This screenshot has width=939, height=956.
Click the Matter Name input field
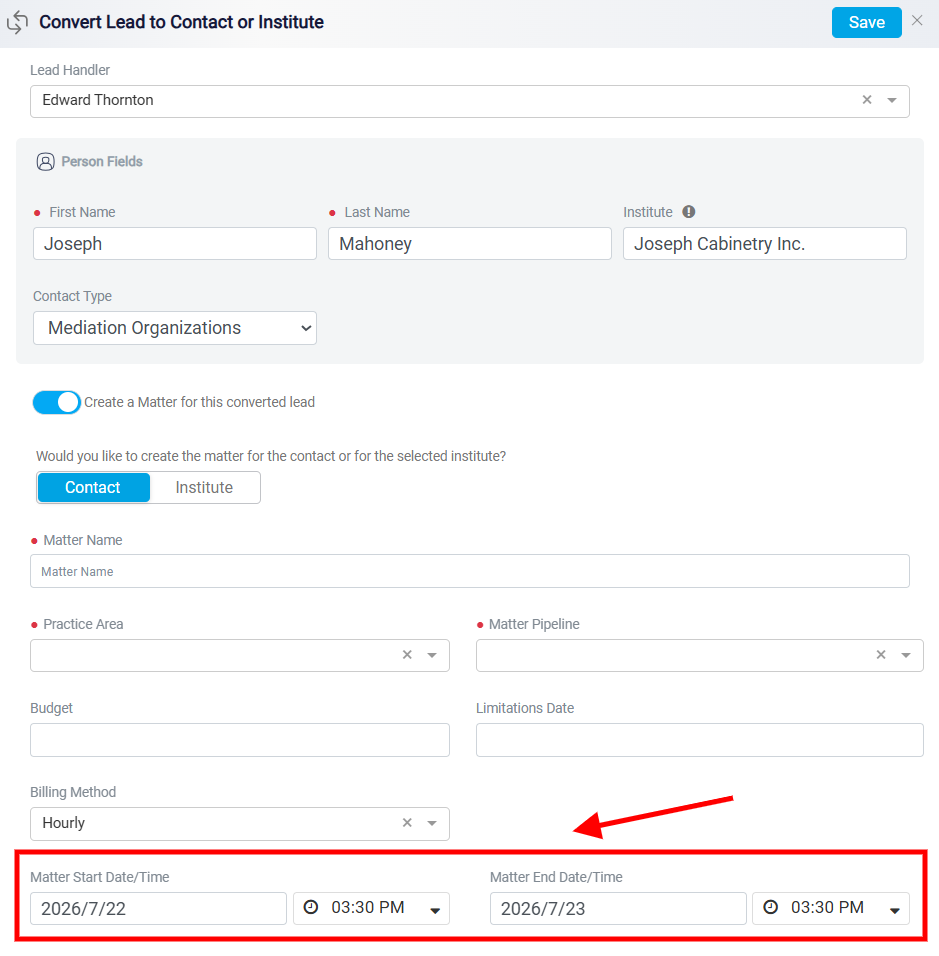(x=470, y=571)
